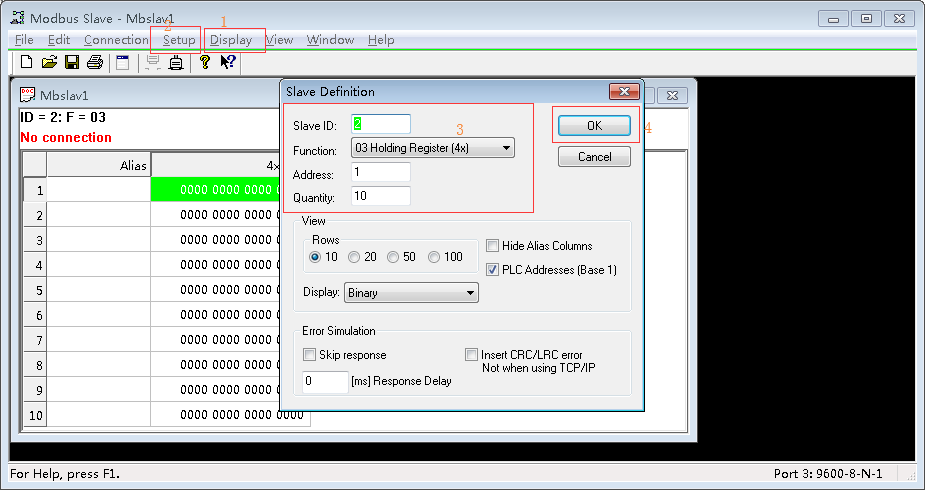Select the 20 rows radio button
The height and width of the screenshot is (490, 925).
(355, 257)
